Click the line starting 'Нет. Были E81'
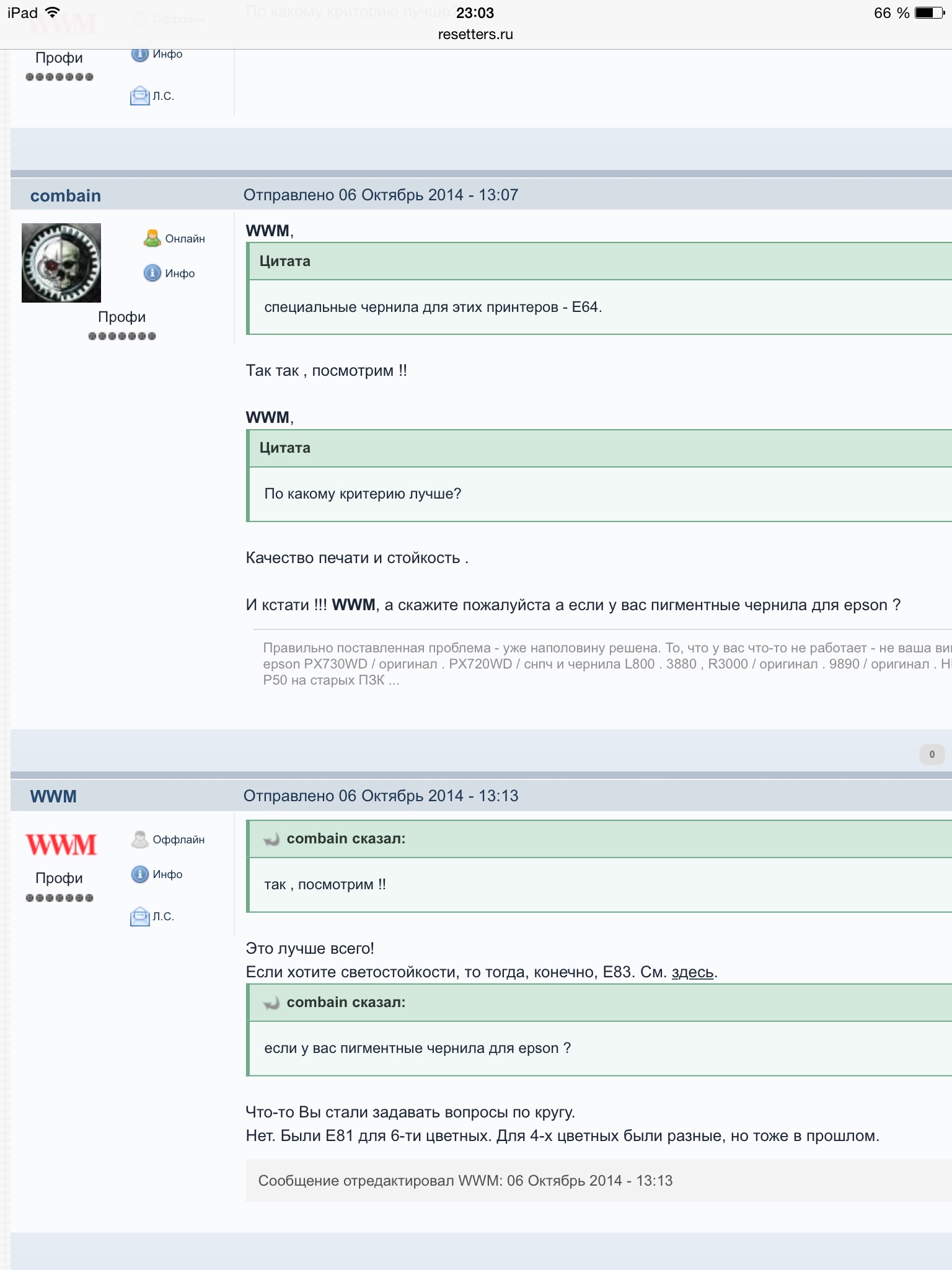 pos(563,1135)
